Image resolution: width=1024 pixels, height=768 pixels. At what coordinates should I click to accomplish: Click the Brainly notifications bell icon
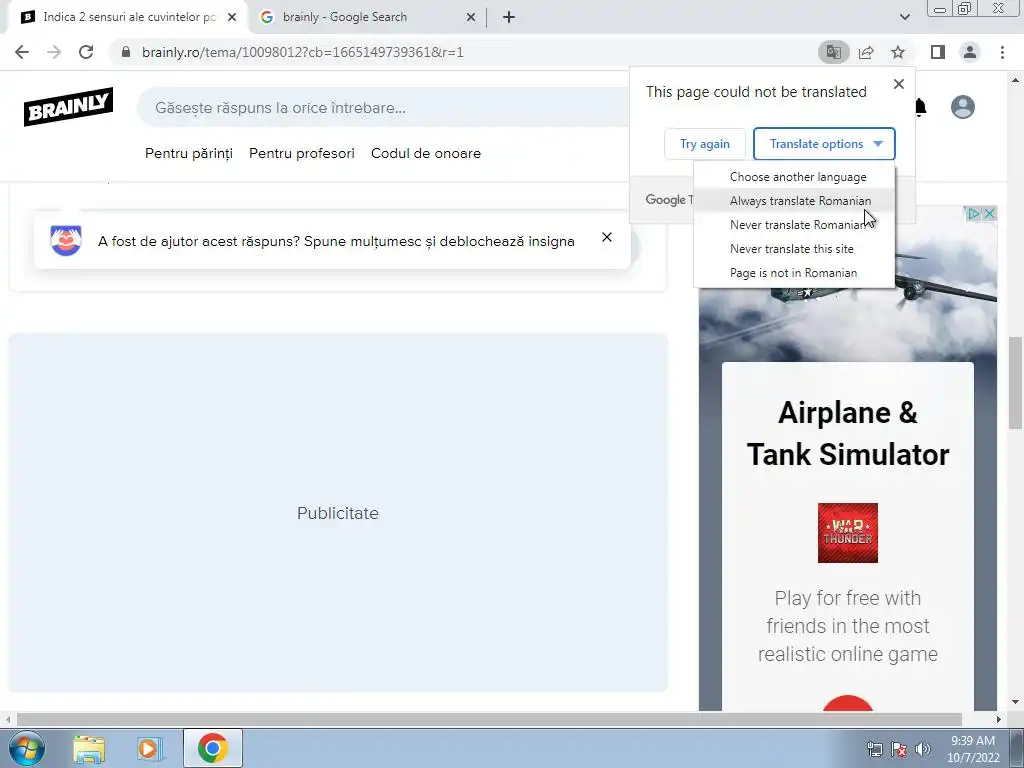tap(921, 107)
